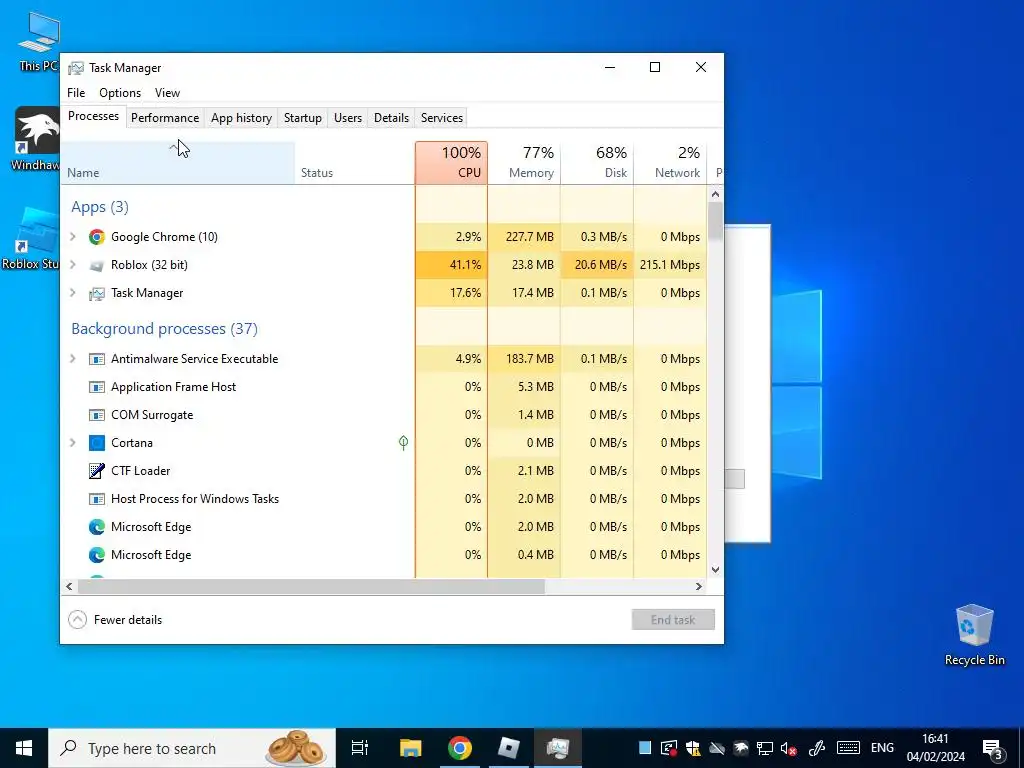Open the clock showing 16:41
The width and height of the screenshot is (1024, 768).
click(x=936, y=748)
